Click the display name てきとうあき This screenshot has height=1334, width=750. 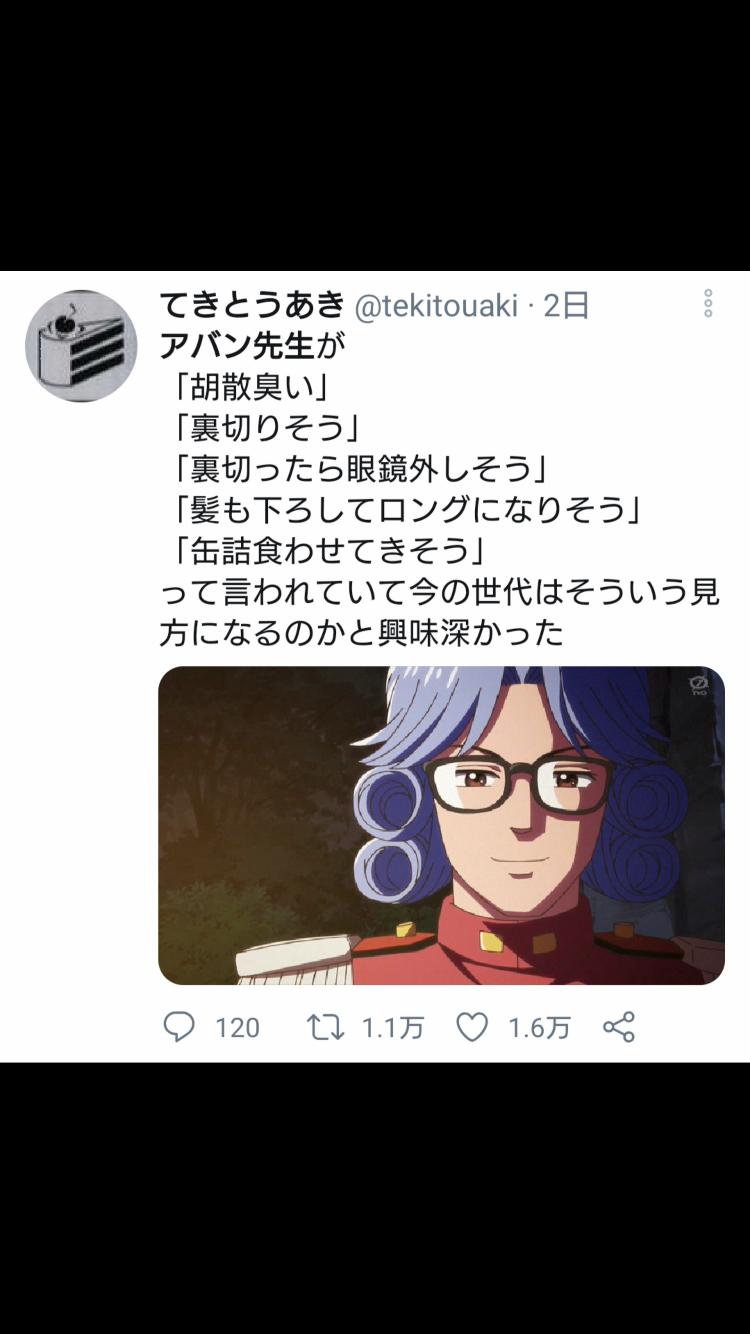[252, 305]
